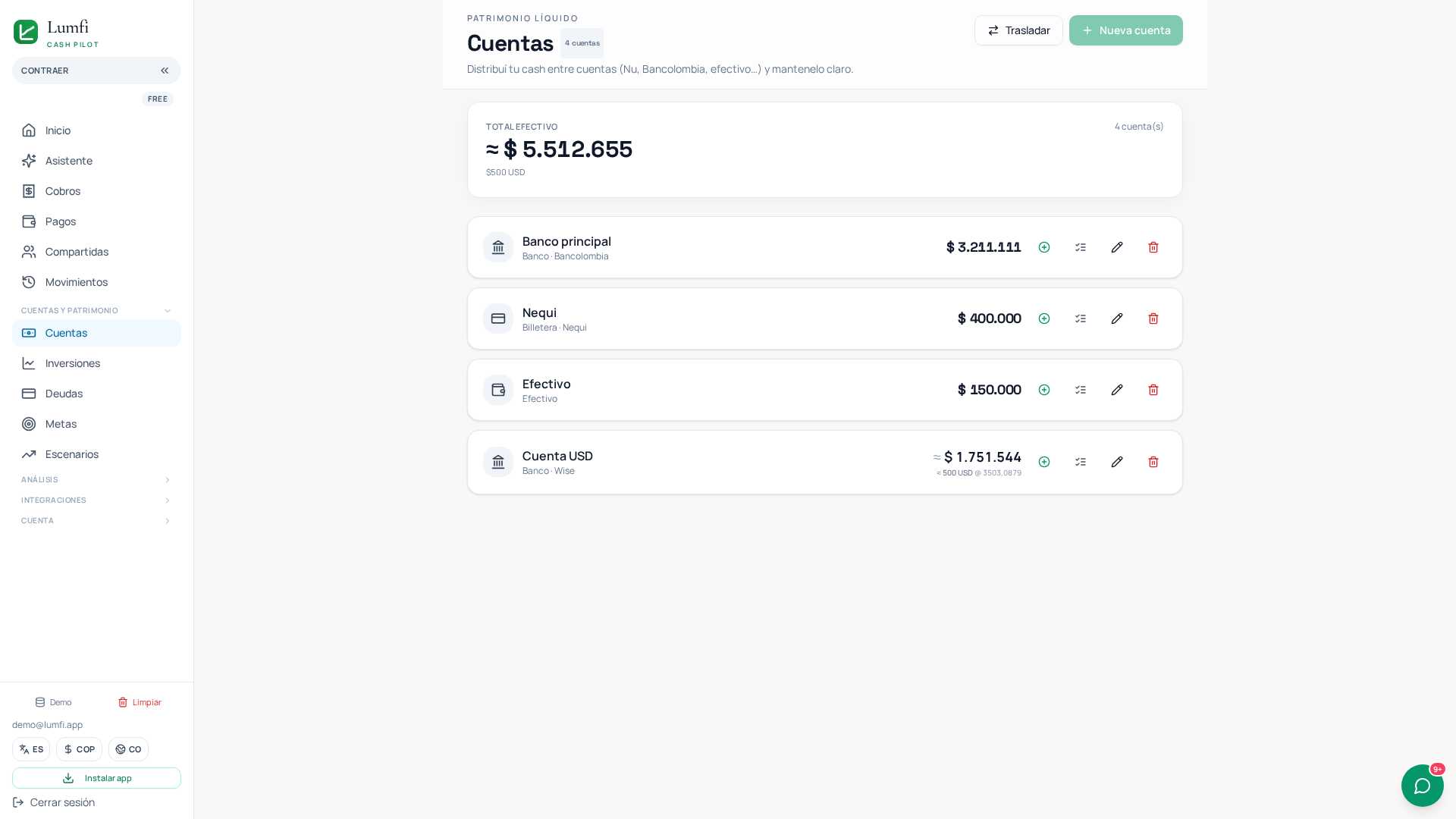Collapse Cuentas y Patrimonio group

[96, 311]
